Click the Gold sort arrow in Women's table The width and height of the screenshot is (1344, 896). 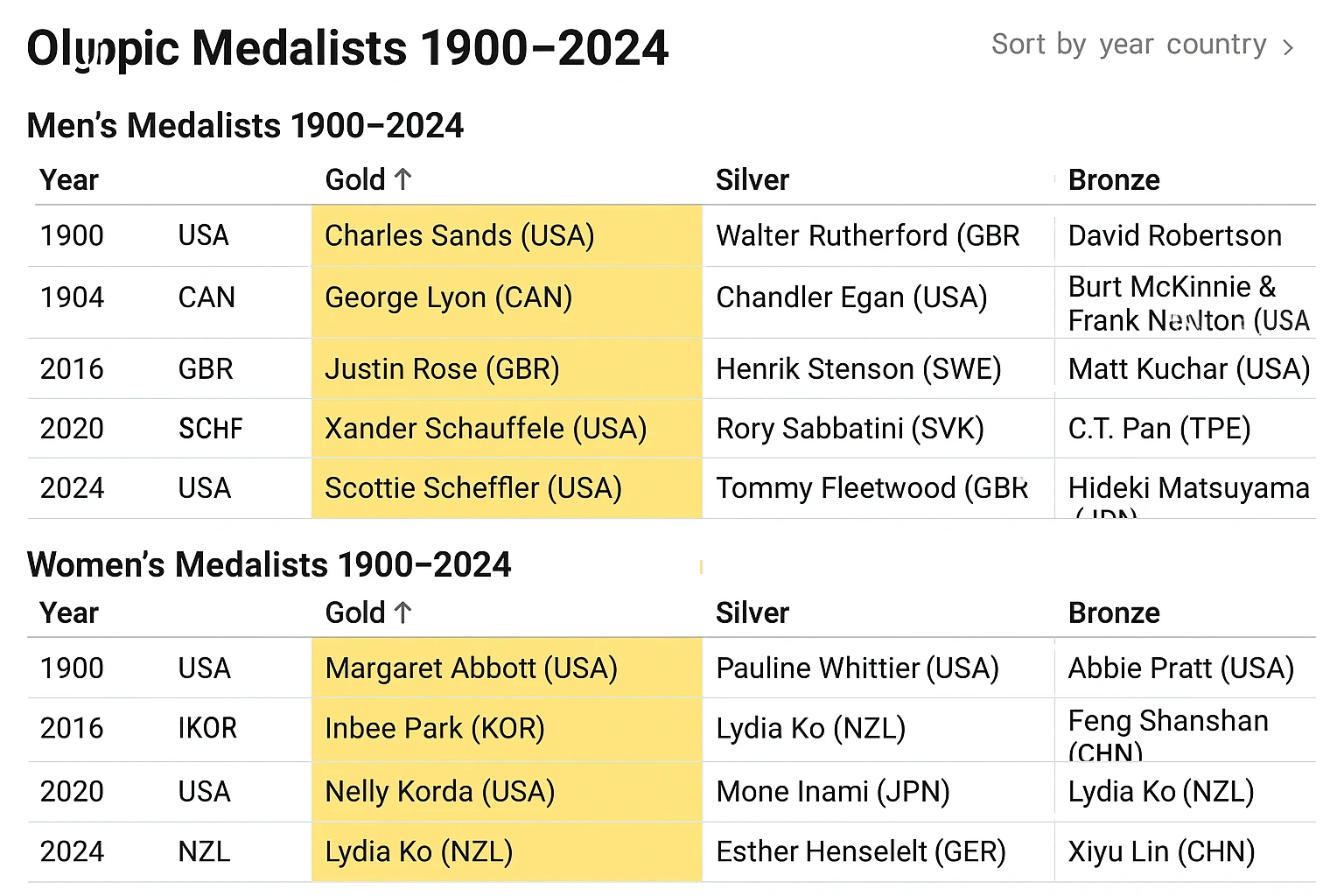(402, 612)
